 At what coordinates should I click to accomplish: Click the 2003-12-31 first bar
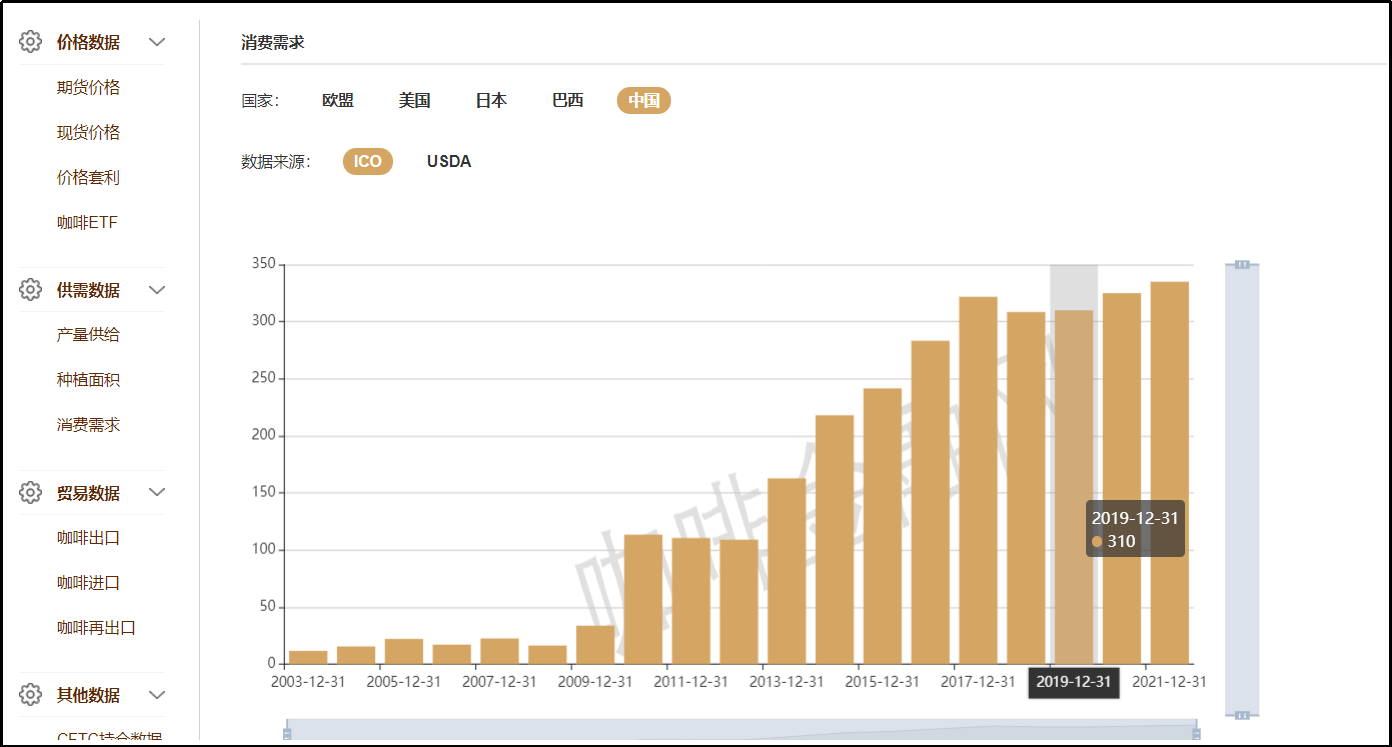coord(308,657)
